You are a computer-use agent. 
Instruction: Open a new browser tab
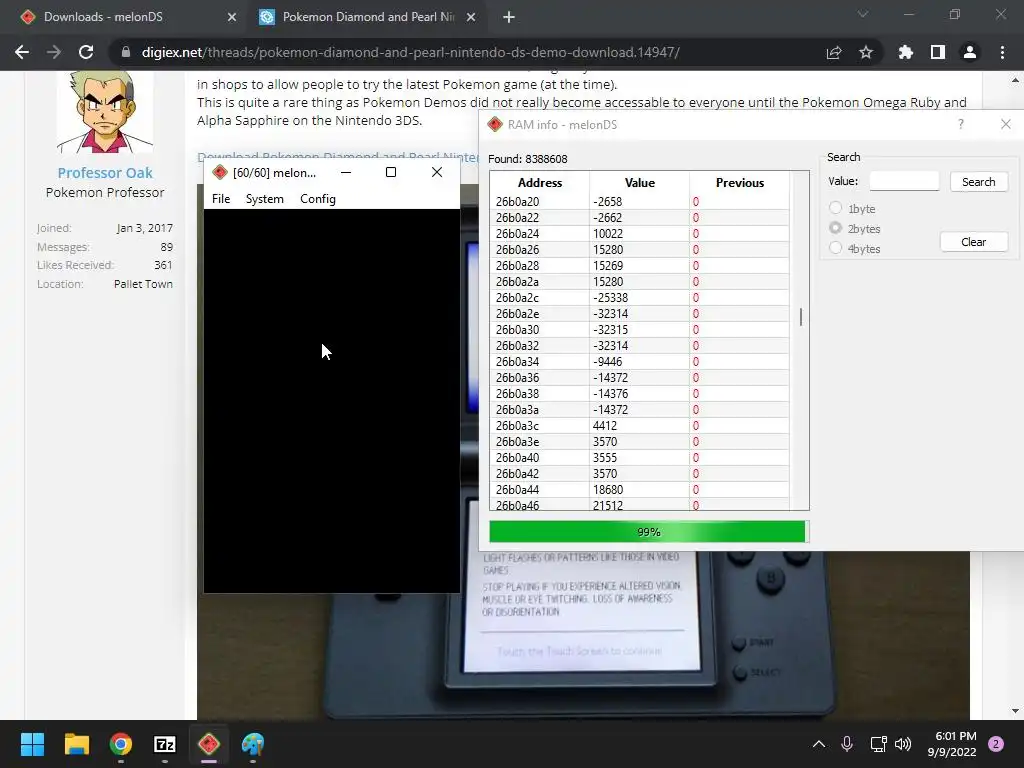pos(509,17)
